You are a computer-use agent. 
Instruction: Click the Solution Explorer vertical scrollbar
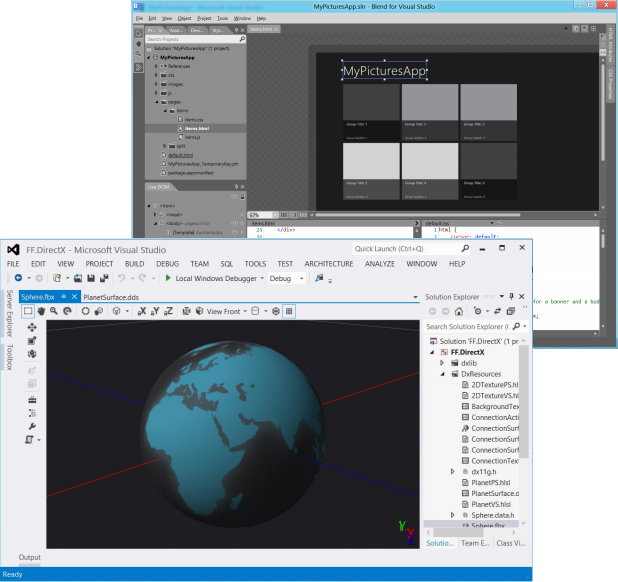tap(524, 402)
